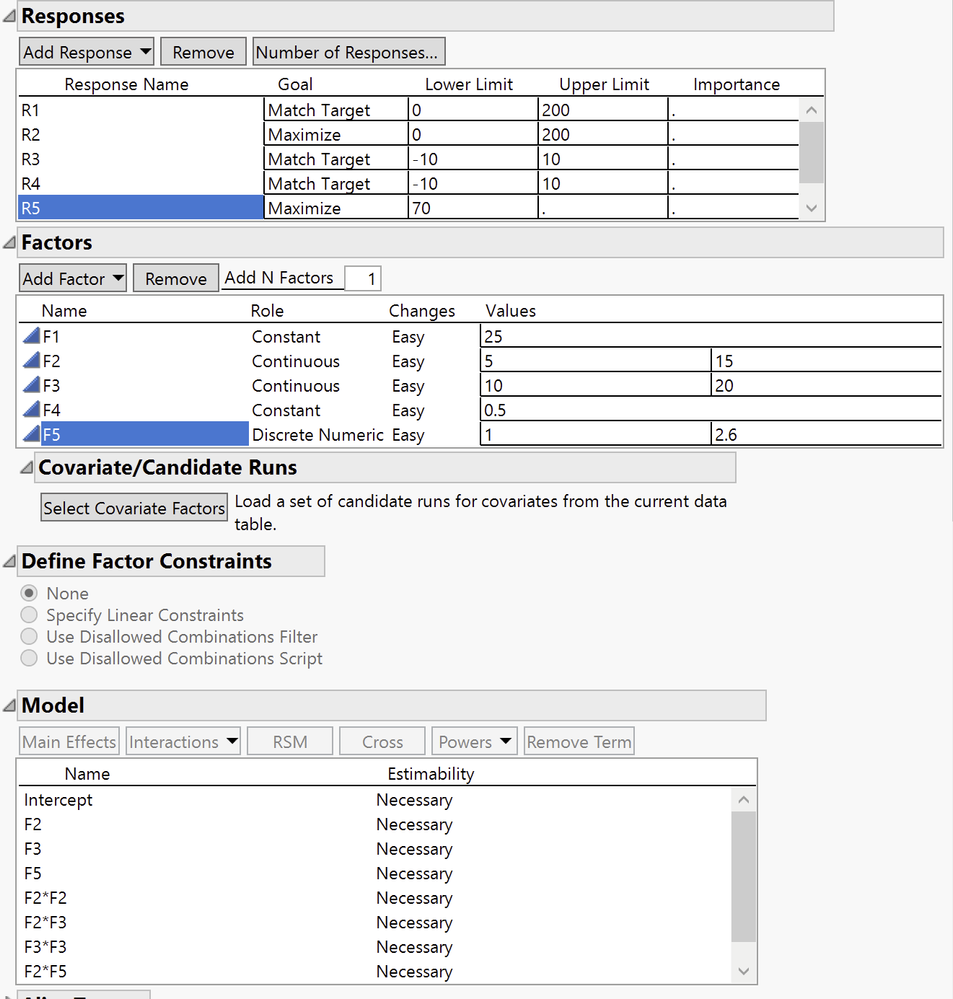Enable Use Disallowed Combinations Filter
The height and width of the screenshot is (999, 953).
(x=29, y=637)
